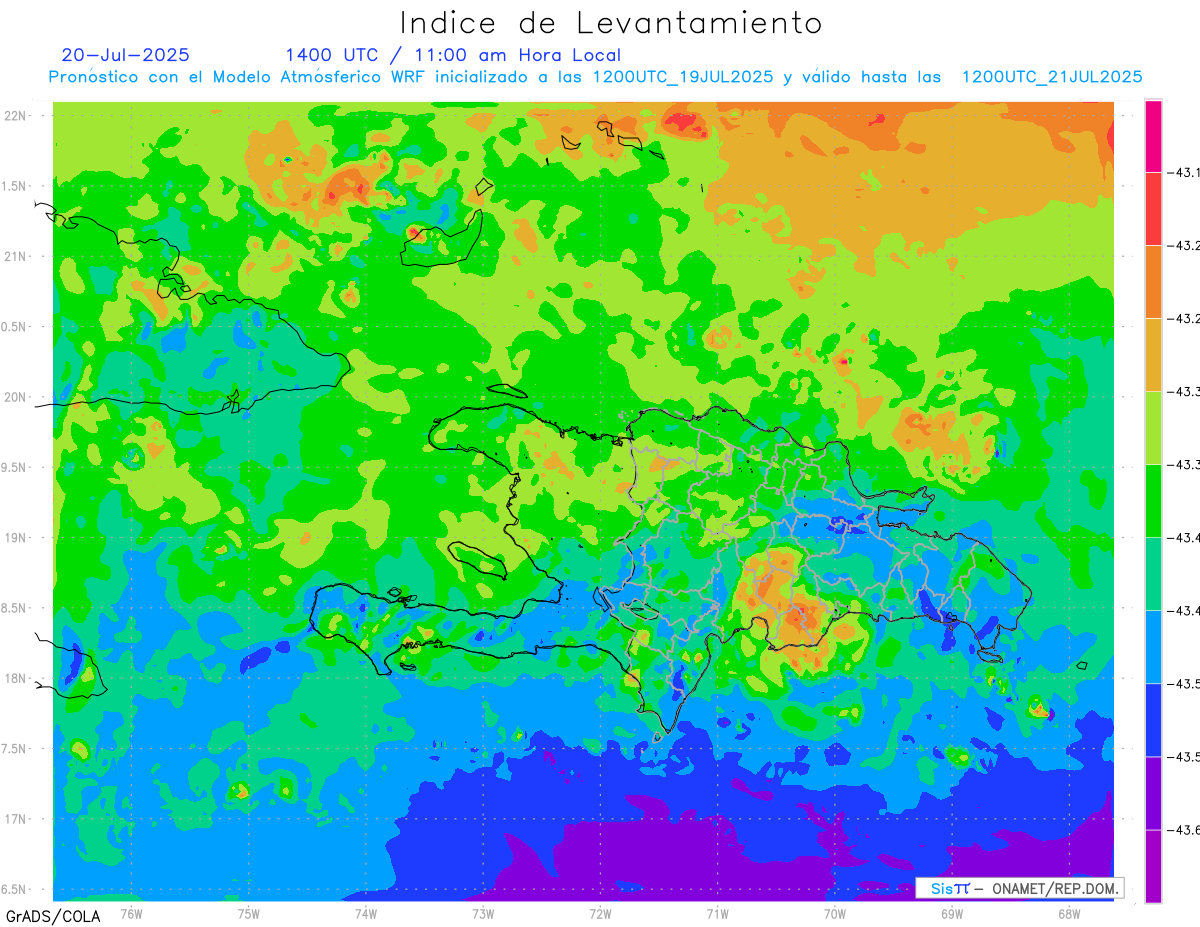The width and height of the screenshot is (1200, 927).
Task: Click the '18N' latitude label
Action: click(x=16, y=678)
